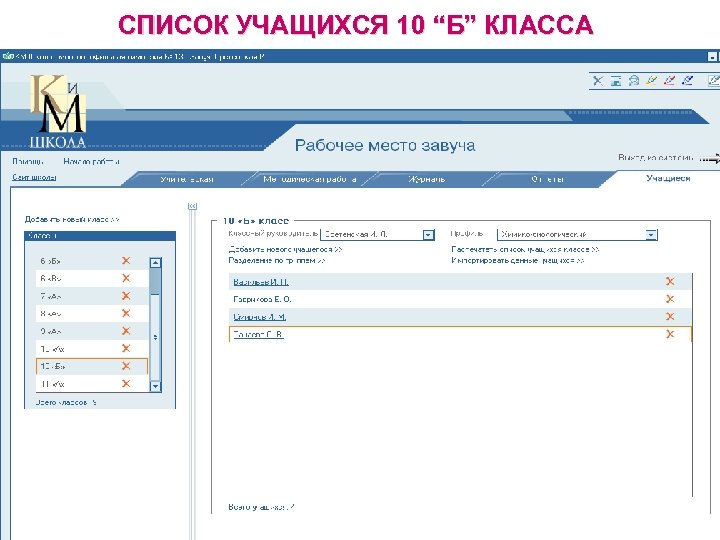Click the КМ Школа logo
This screenshot has height=540, width=720.
(58, 111)
